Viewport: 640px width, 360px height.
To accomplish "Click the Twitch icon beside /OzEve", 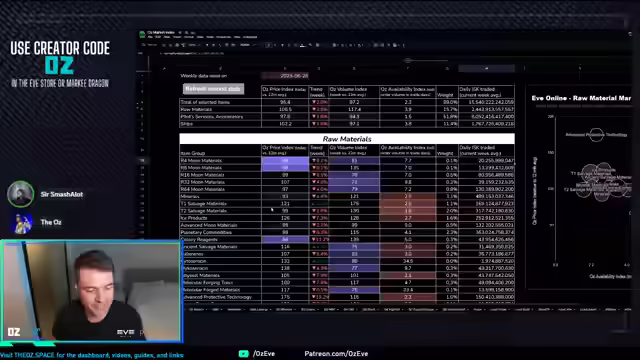I will [244, 353].
